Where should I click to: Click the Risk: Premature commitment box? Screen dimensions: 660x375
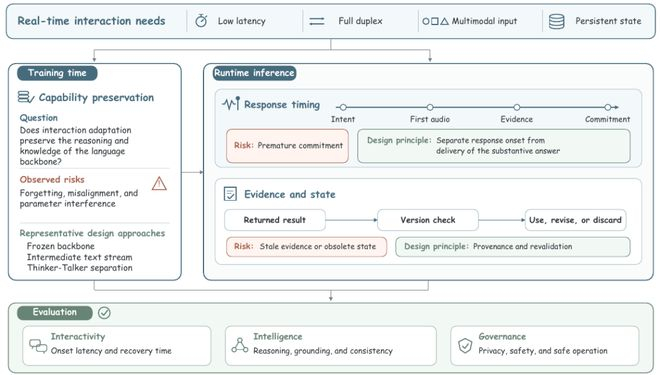tap(287, 146)
